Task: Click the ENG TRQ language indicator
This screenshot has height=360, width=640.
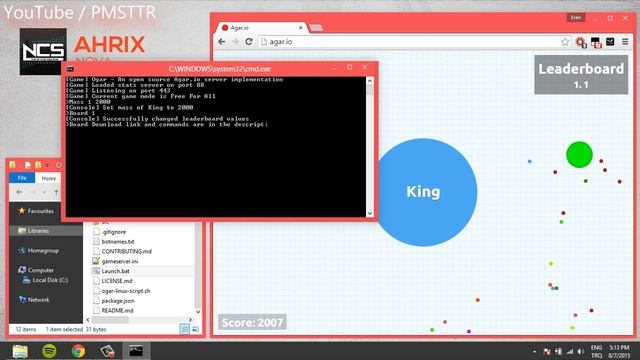Action: tap(596, 351)
